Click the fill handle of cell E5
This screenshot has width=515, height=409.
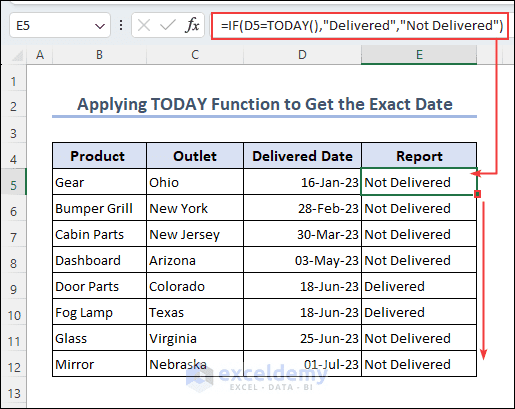pyautogui.click(x=477, y=194)
